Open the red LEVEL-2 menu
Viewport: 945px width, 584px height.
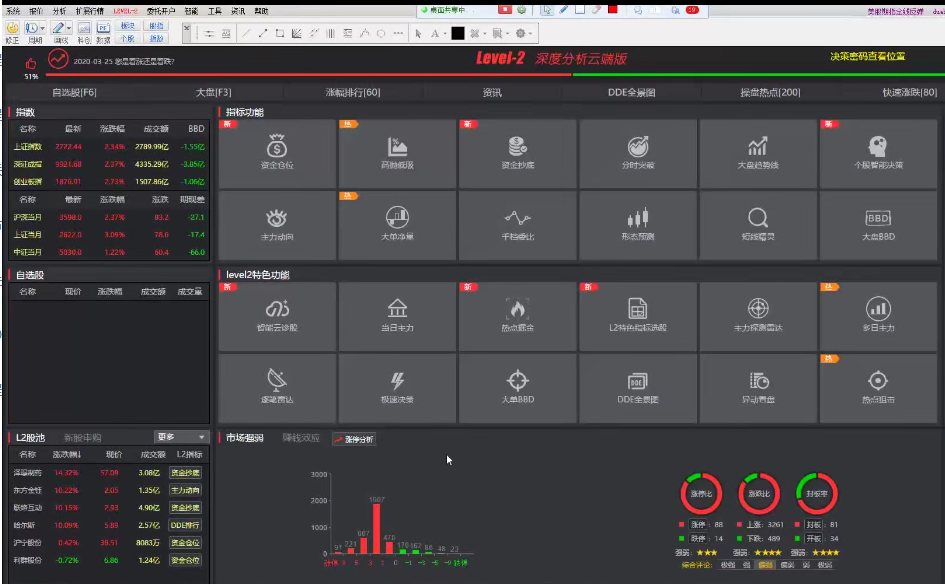125,11
